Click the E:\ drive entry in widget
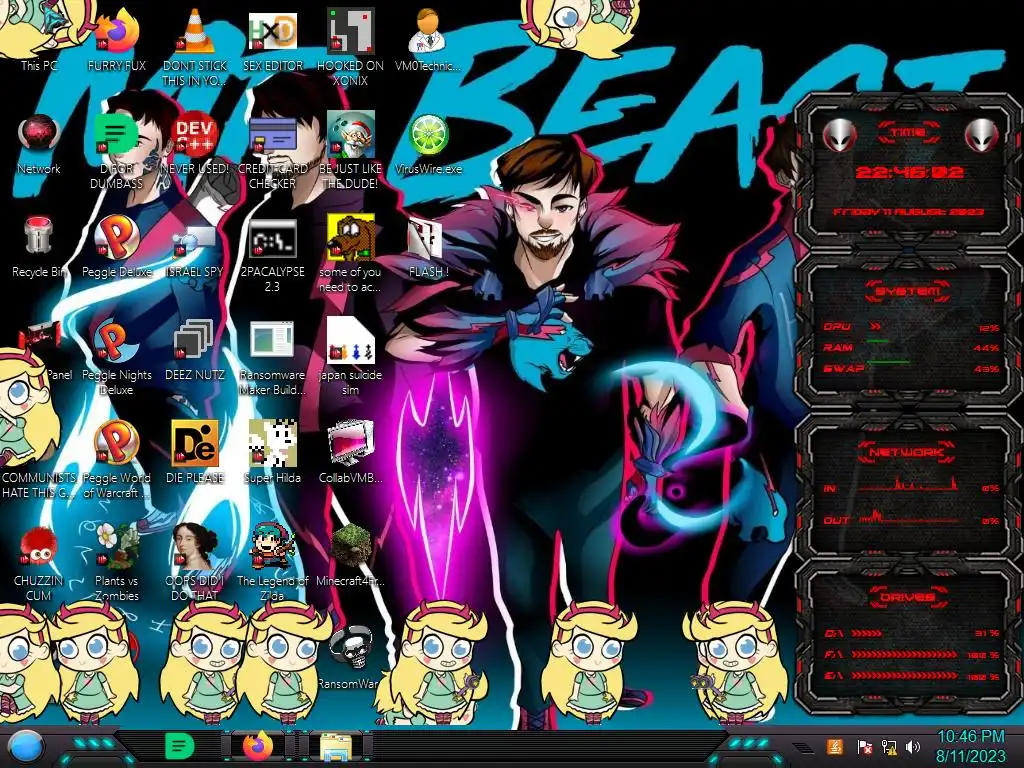Screen dimensions: 1024x768 (x=912, y=676)
